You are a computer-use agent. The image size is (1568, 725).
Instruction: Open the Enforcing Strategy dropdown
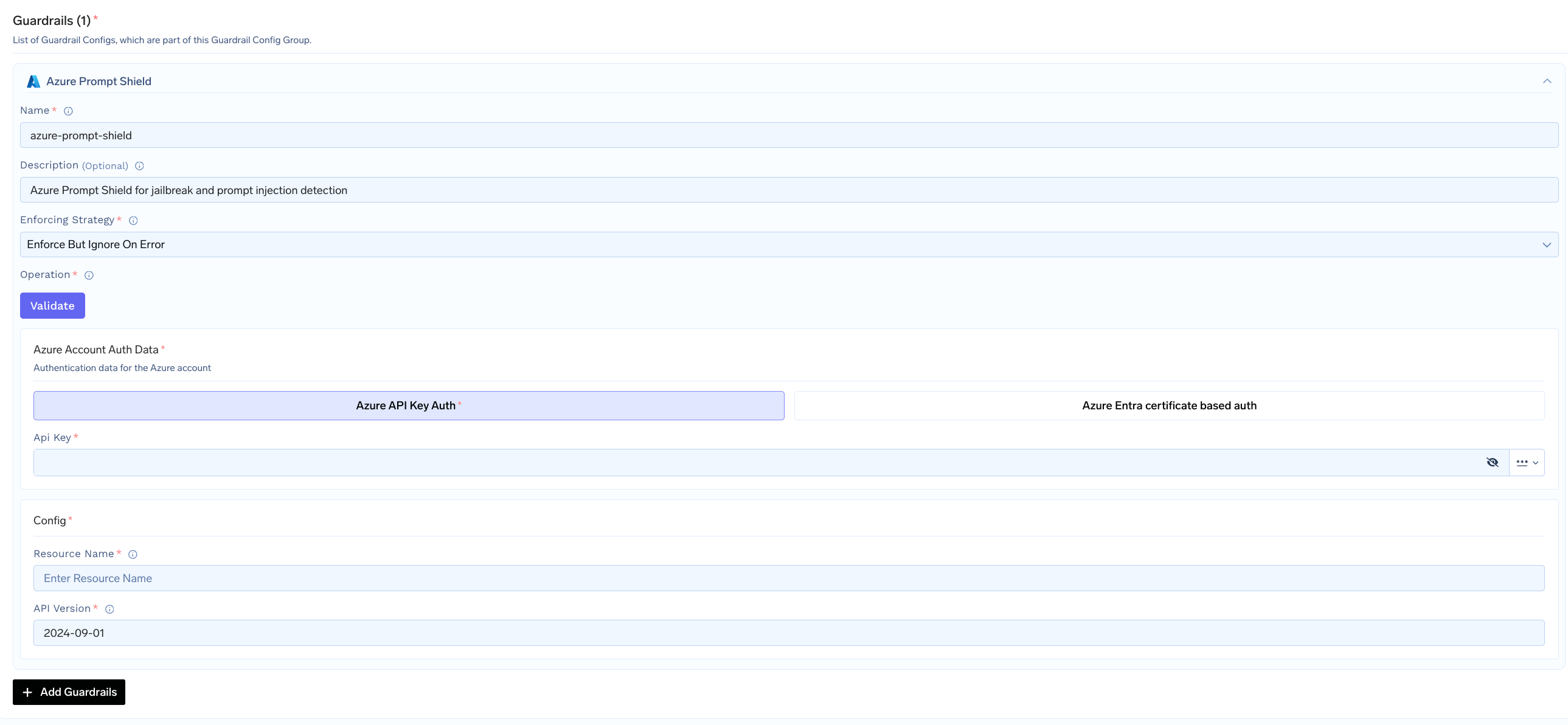coord(789,245)
